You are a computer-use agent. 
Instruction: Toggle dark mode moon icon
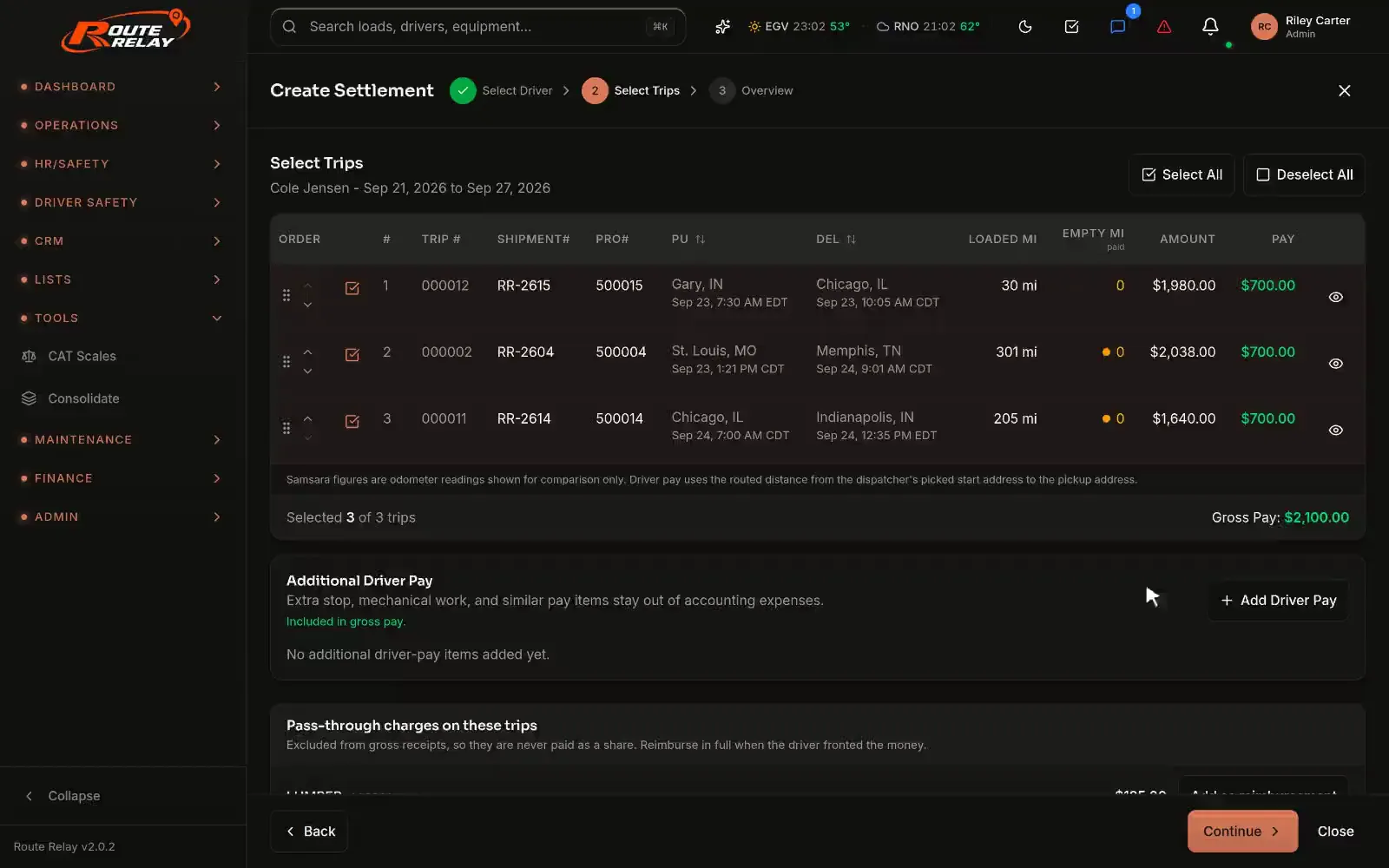[x=1025, y=27]
